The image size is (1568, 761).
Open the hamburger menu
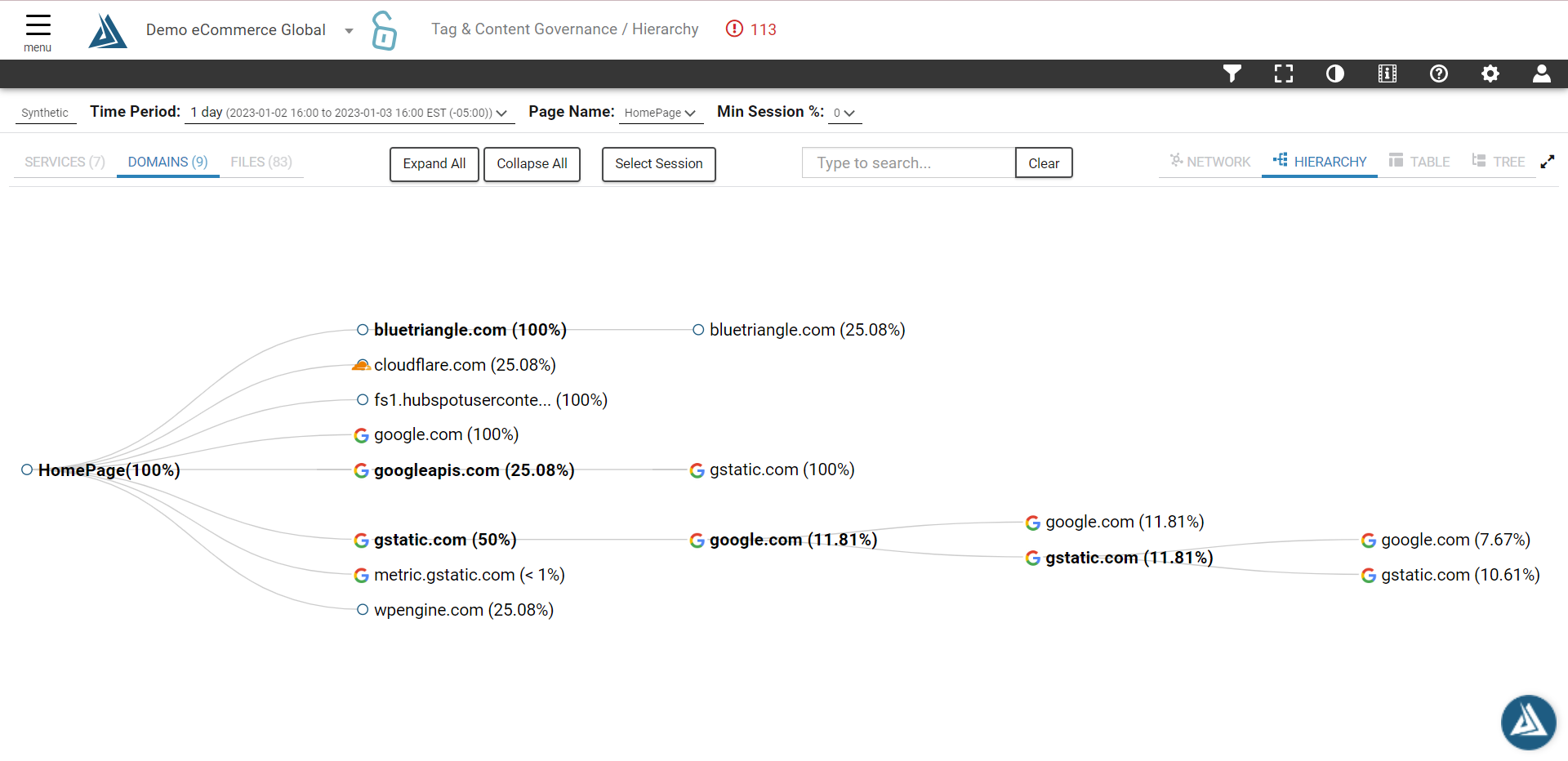tap(38, 33)
